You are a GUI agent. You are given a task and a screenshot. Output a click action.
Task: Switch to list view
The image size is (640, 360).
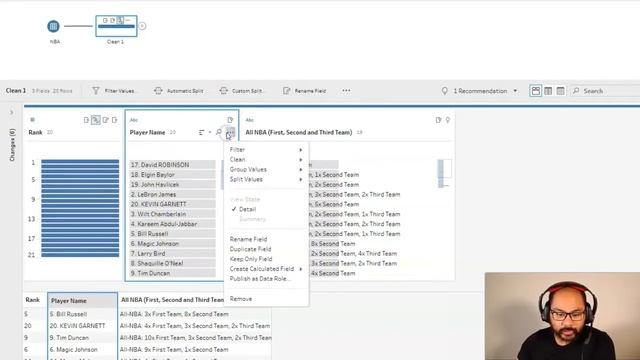point(560,91)
